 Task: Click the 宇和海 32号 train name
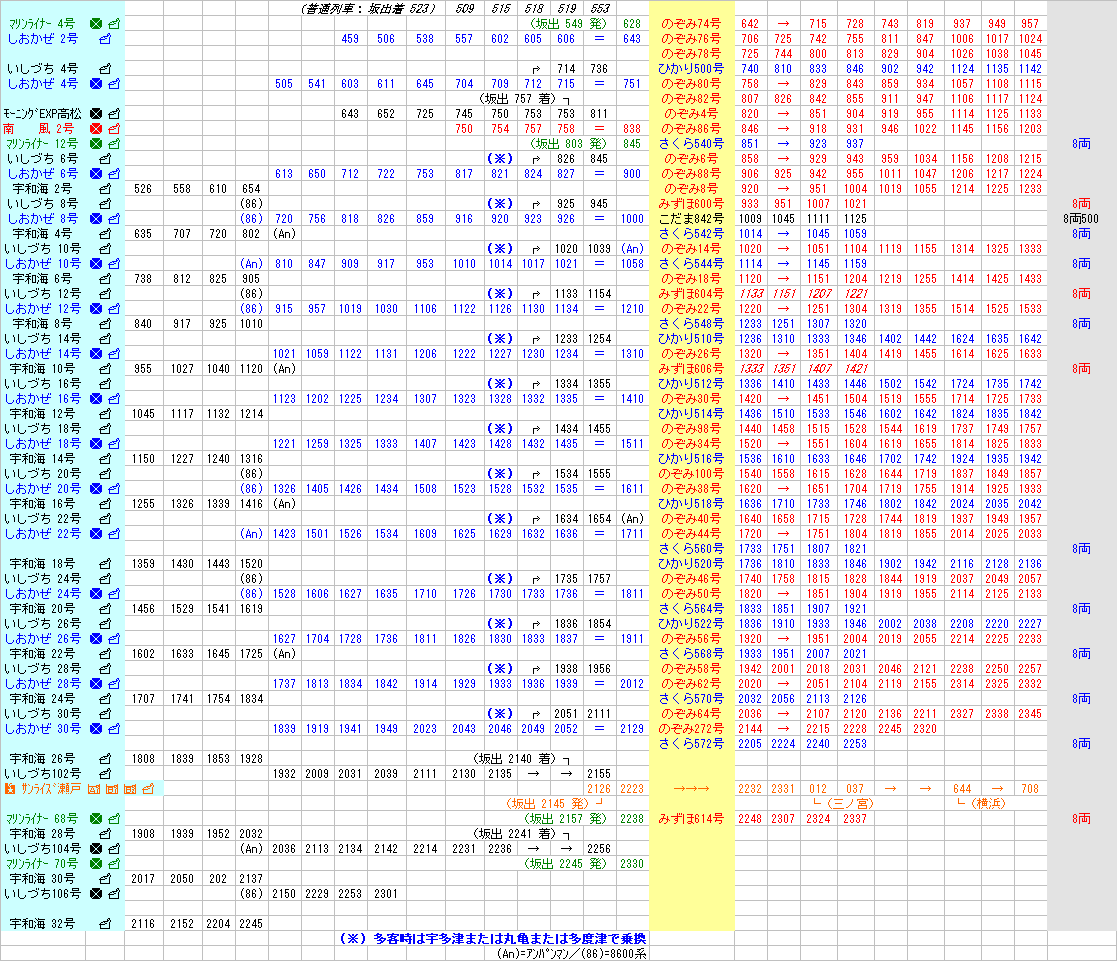click(42, 923)
